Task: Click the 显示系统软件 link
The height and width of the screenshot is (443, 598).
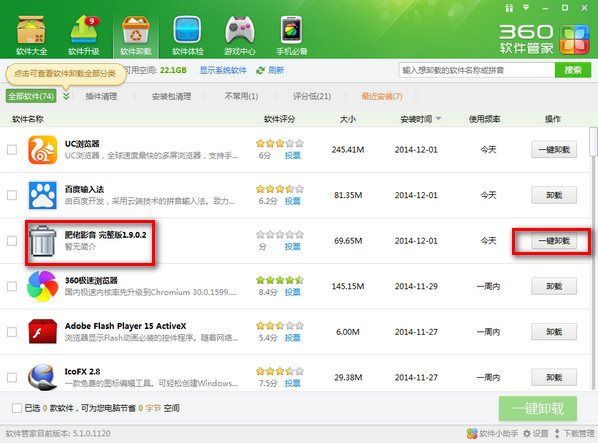Action: pos(223,71)
